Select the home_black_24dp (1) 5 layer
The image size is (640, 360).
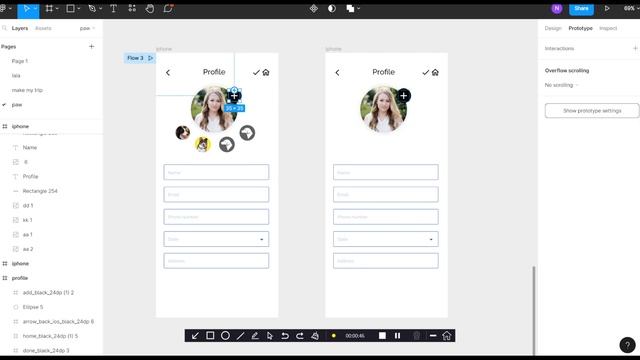pos(50,336)
